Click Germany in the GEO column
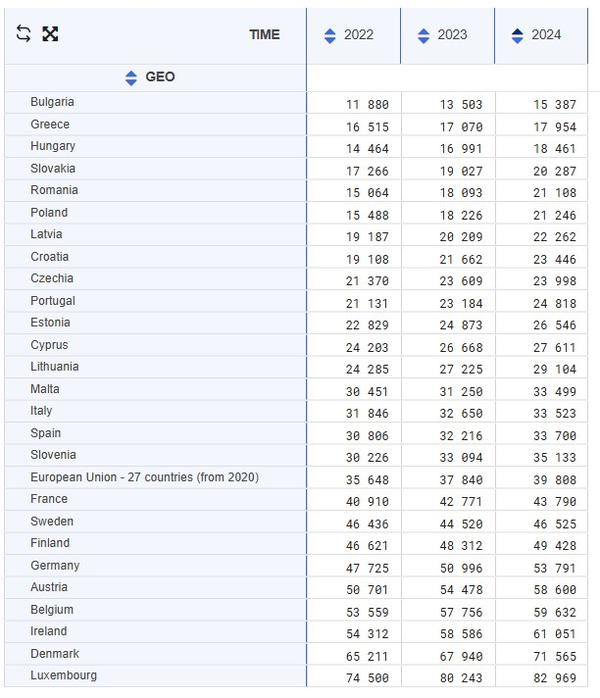 click(55, 565)
